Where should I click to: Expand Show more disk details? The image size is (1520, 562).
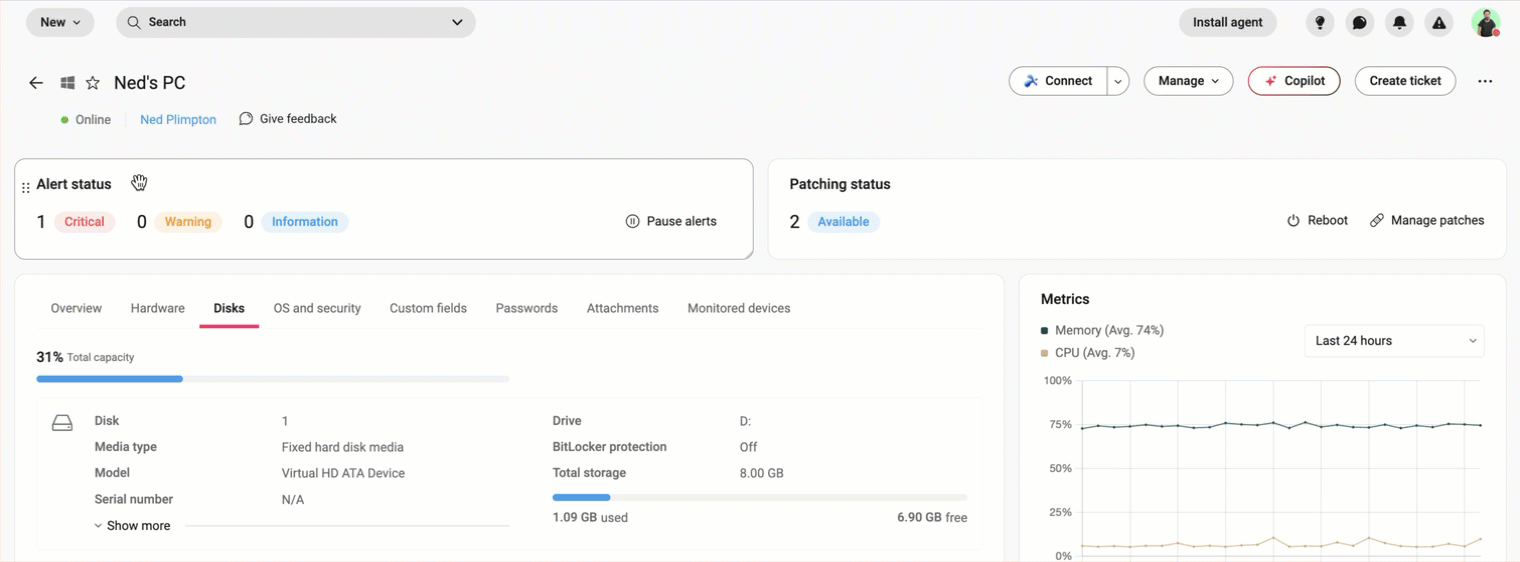[132, 526]
